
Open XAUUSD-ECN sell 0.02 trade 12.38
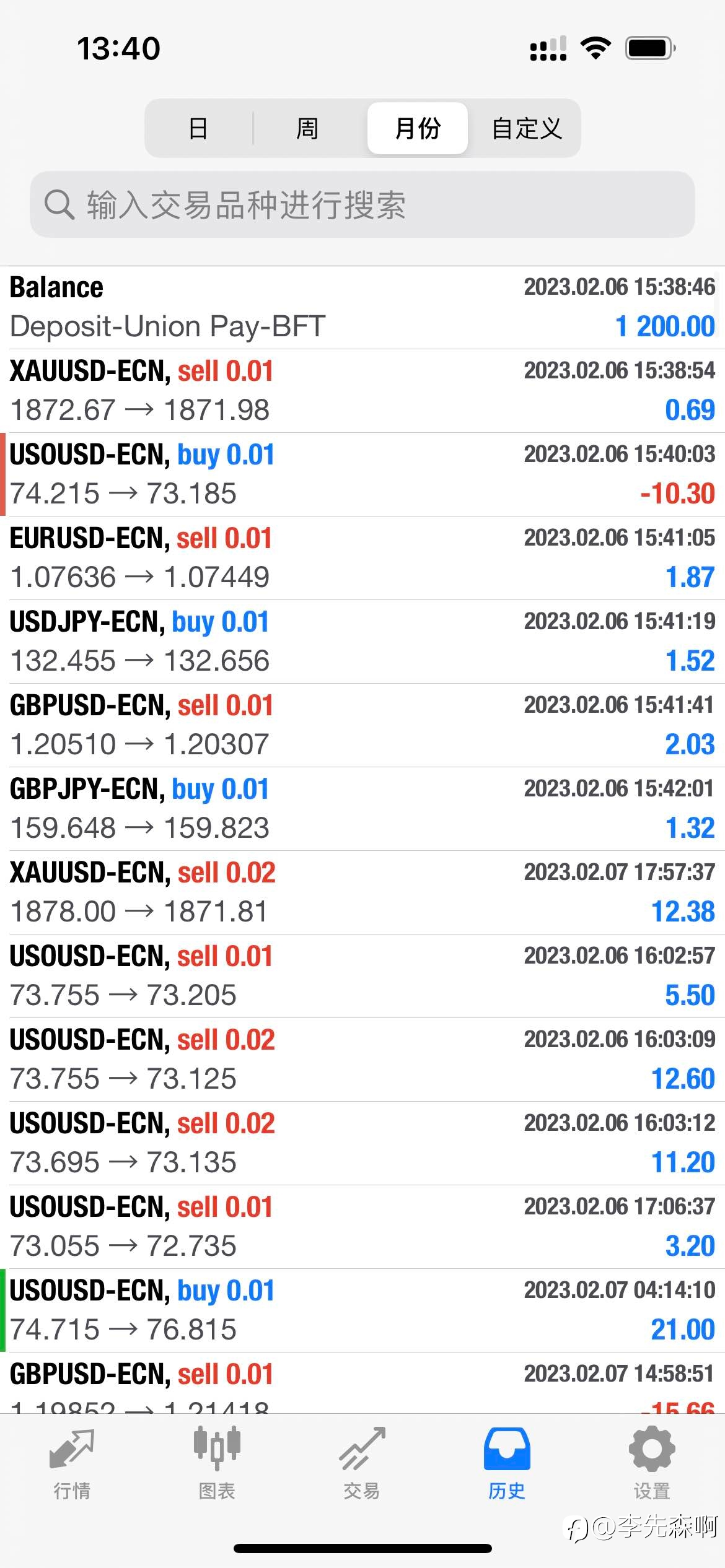362,892
